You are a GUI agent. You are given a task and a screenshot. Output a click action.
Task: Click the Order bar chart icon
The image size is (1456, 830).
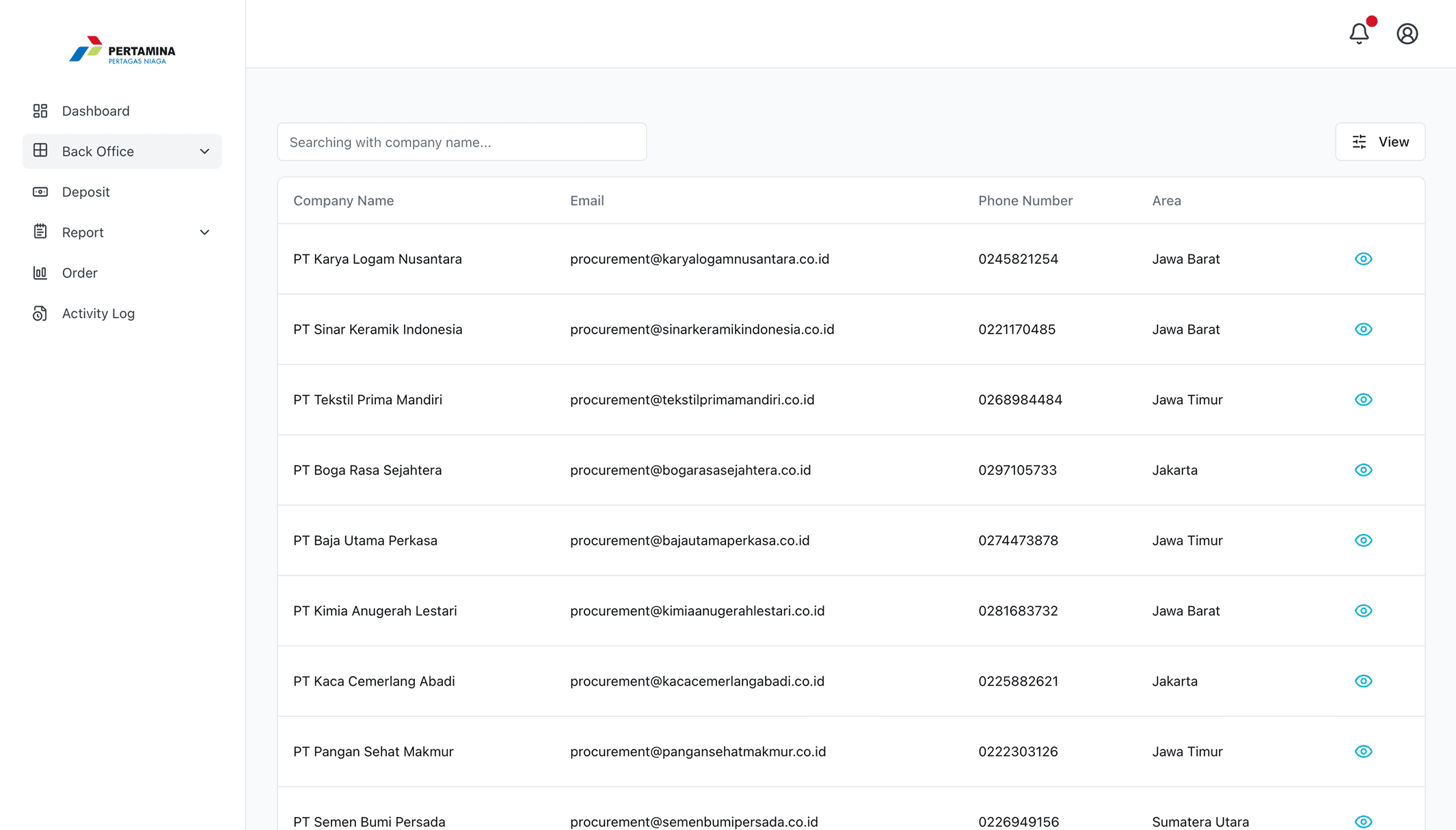point(40,273)
